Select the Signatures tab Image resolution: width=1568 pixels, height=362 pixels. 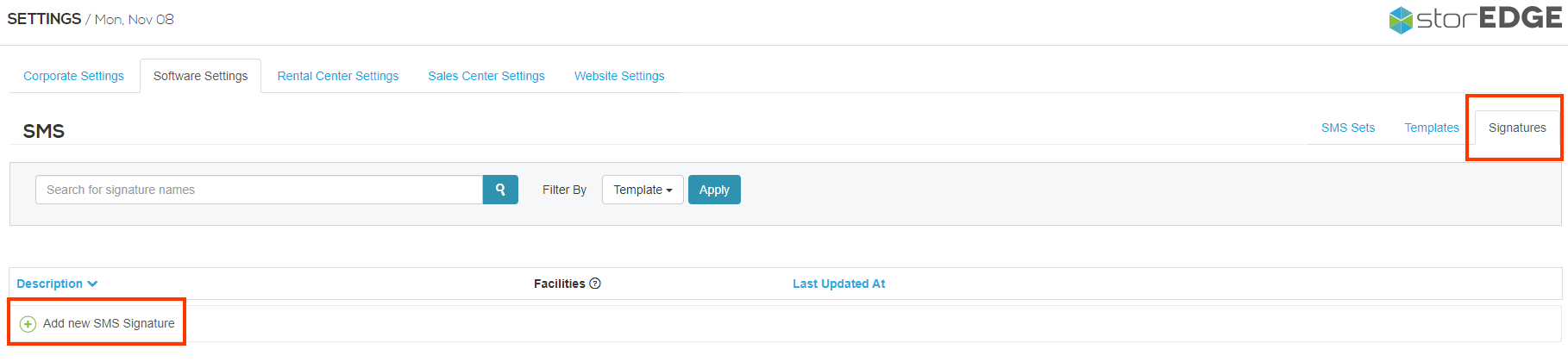pos(1517,128)
